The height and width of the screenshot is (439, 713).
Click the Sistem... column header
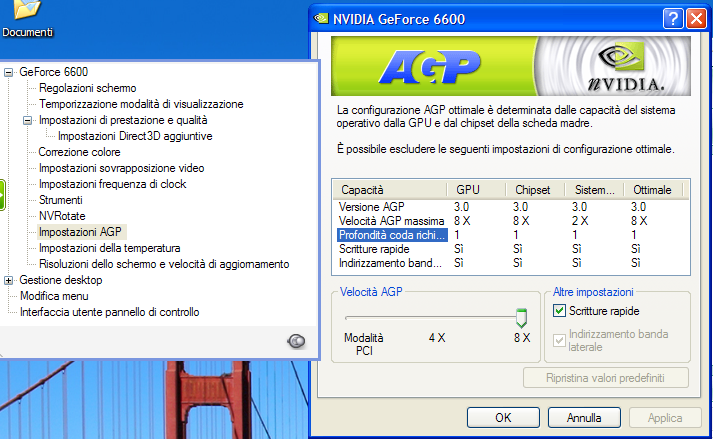pos(594,190)
